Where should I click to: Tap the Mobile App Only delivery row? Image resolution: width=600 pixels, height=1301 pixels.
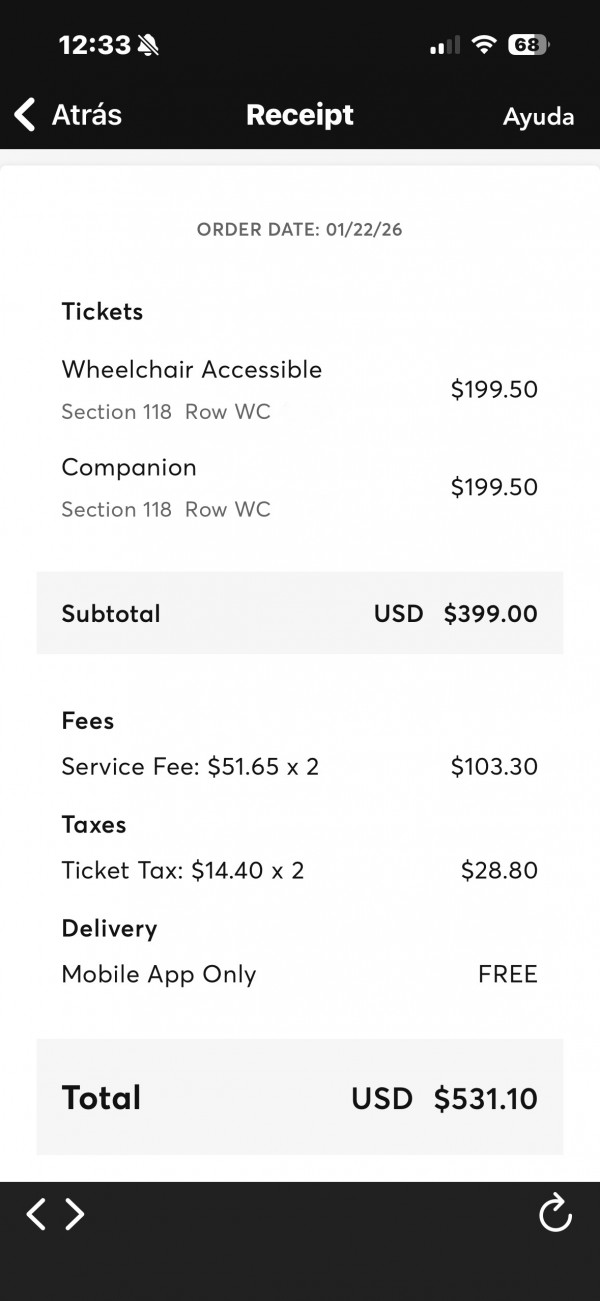point(299,974)
